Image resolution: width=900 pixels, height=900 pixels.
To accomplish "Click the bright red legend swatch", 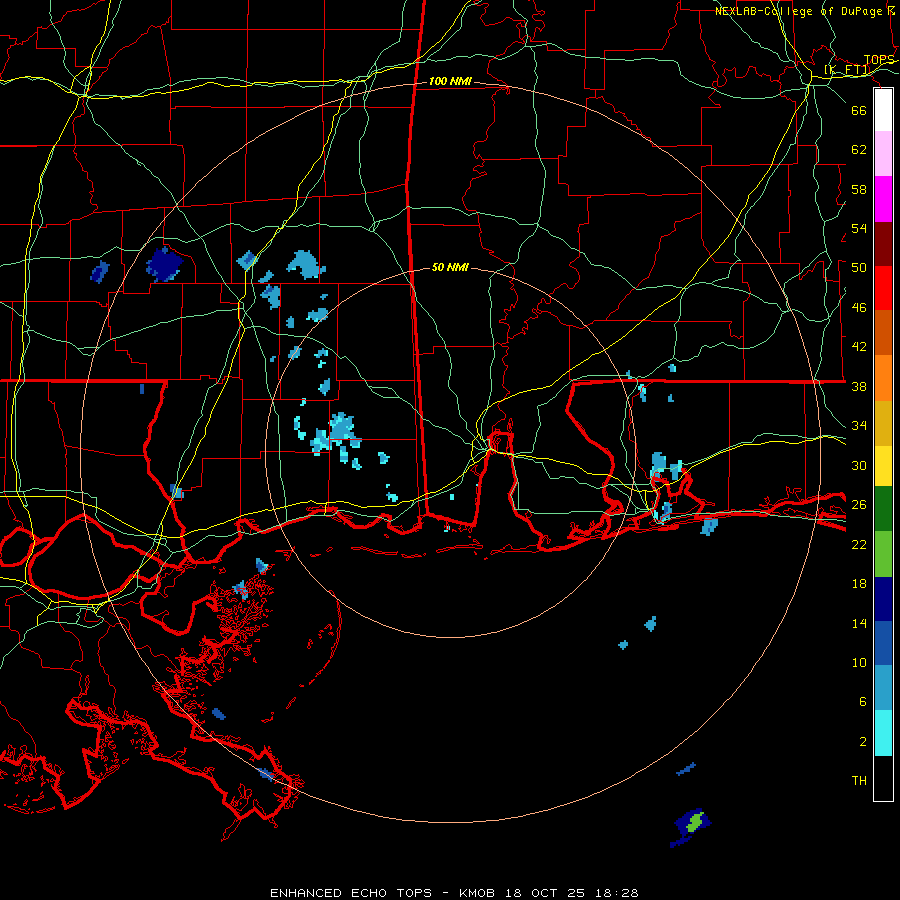I will (883, 288).
